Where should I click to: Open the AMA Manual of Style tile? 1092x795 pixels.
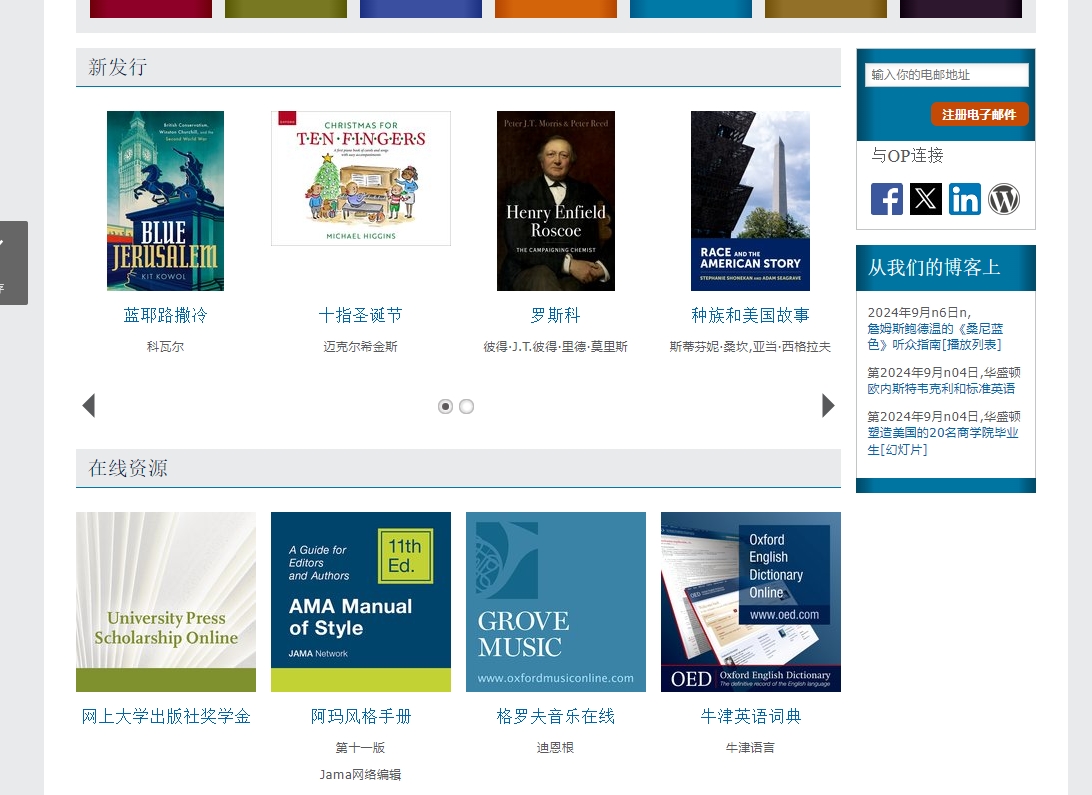[361, 602]
